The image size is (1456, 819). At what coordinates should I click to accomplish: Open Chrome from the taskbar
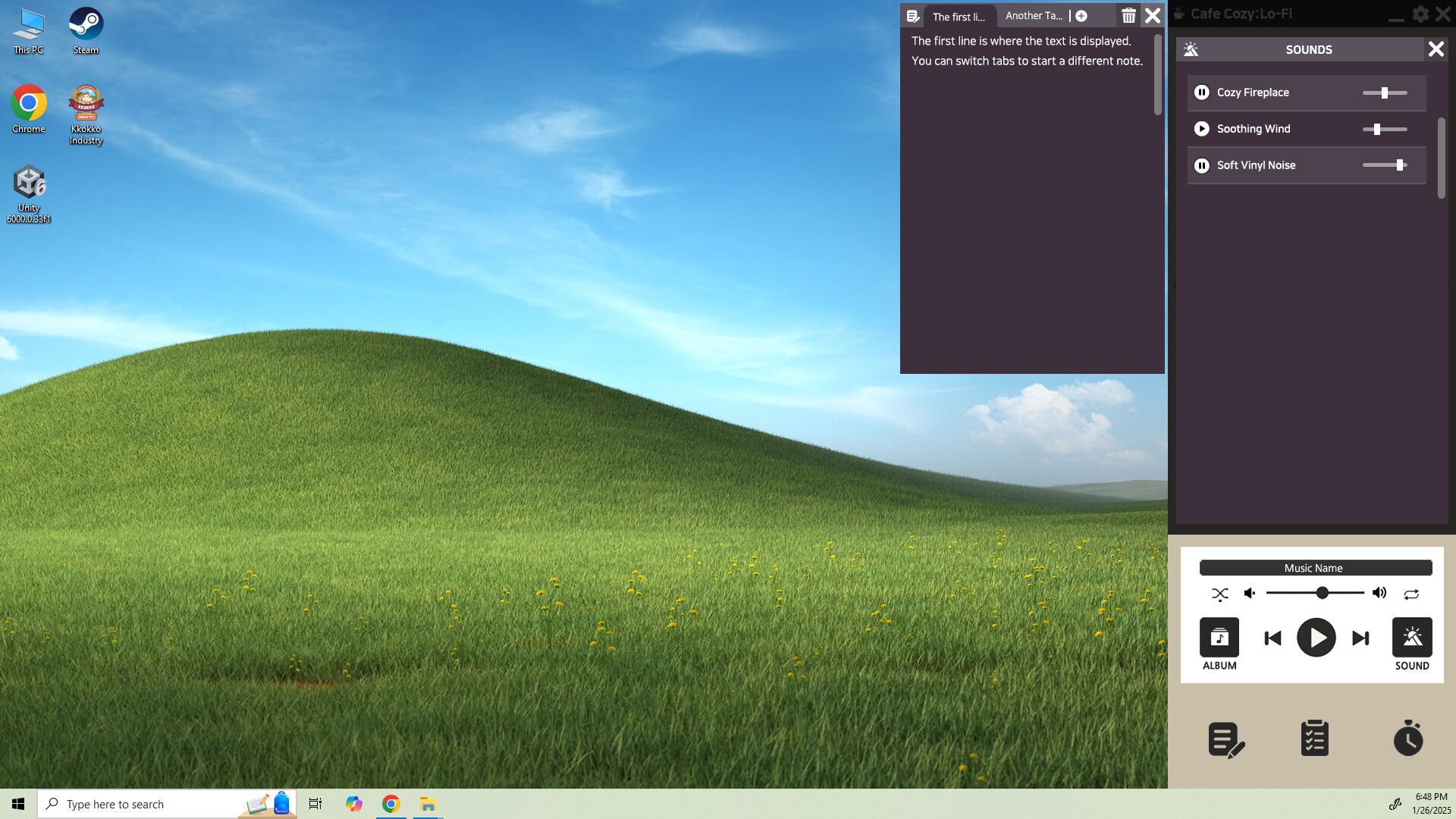click(x=391, y=804)
